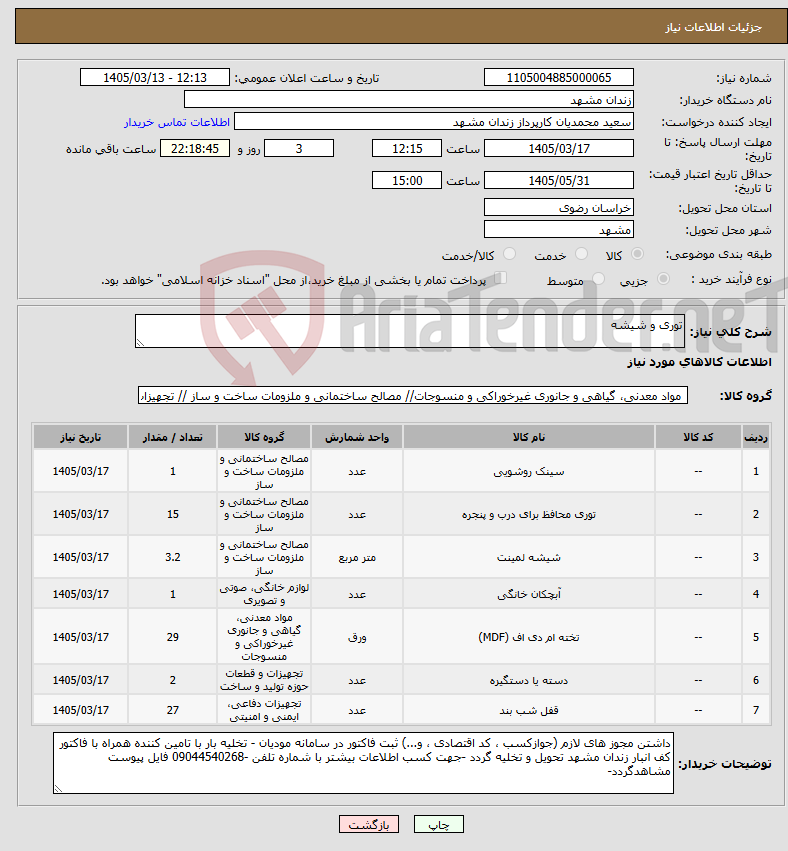
Task: Click the شماره نیاز number field
Action: tap(558, 78)
